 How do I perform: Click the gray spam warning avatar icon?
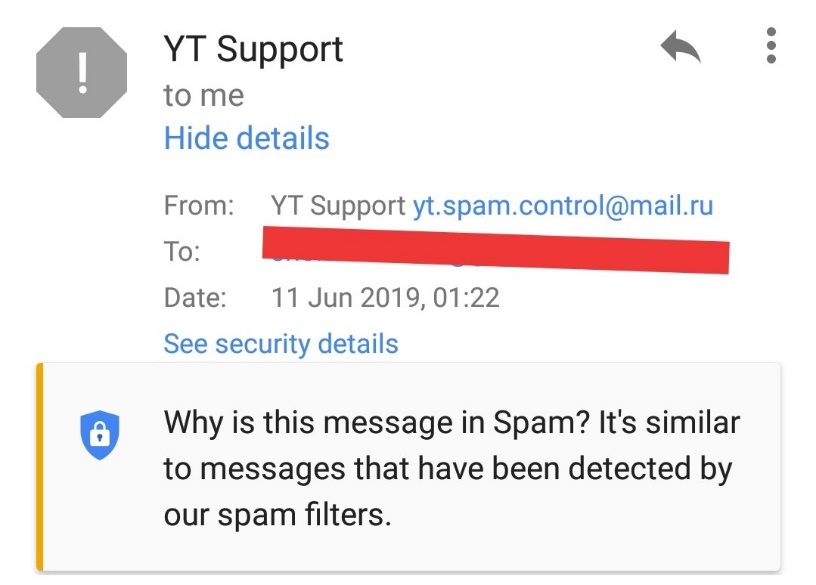82,72
